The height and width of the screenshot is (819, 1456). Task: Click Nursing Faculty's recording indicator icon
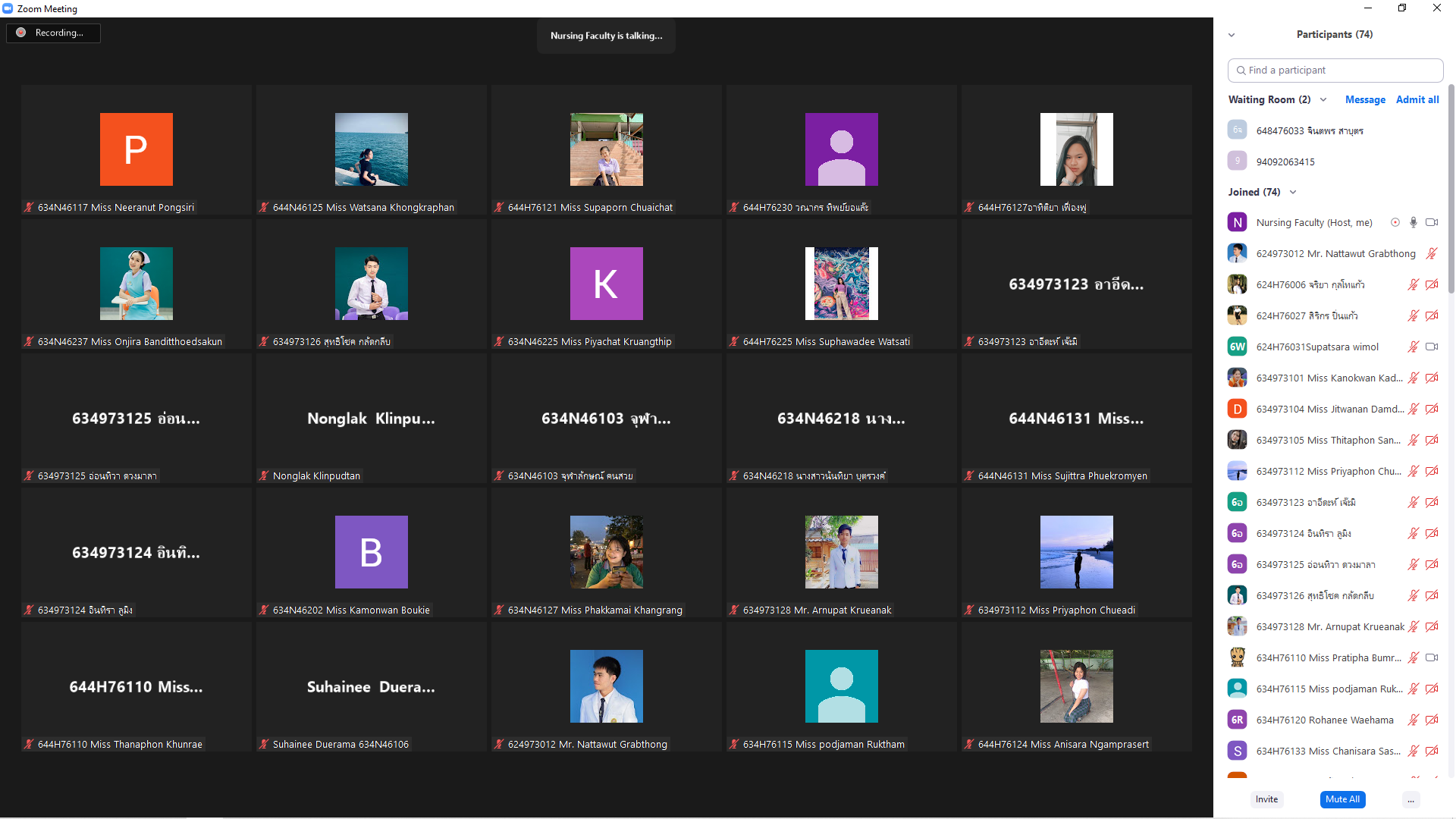(x=1395, y=222)
